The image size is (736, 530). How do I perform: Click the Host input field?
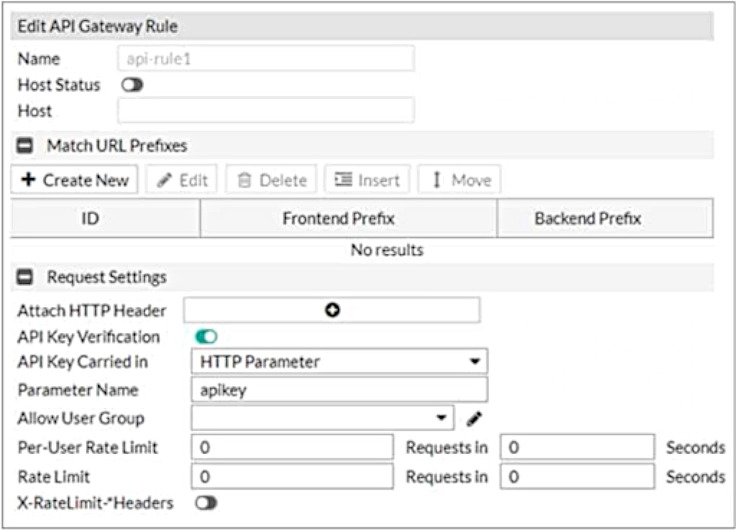click(265, 111)
